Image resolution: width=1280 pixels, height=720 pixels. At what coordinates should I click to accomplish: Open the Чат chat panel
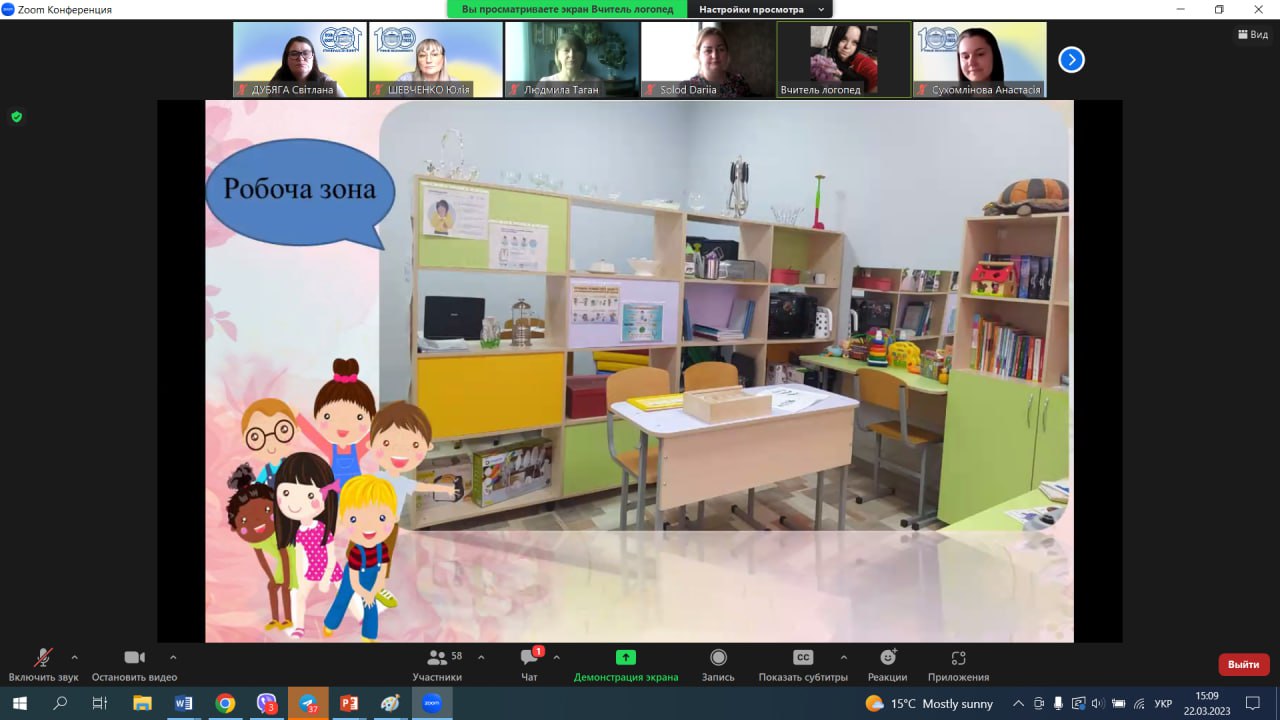coord(529,664)
